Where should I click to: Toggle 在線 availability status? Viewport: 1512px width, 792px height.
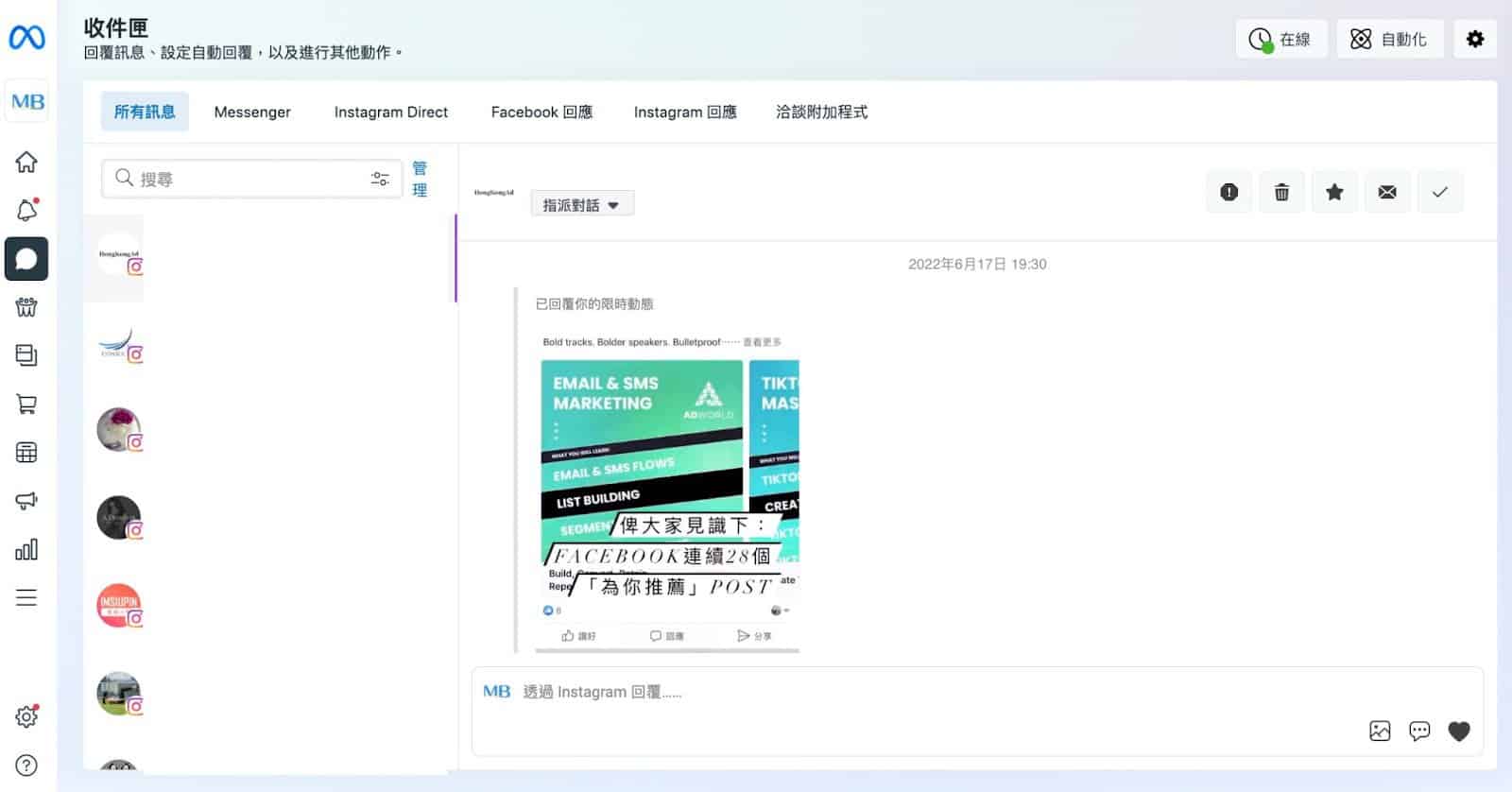(x=1281, y=39)
